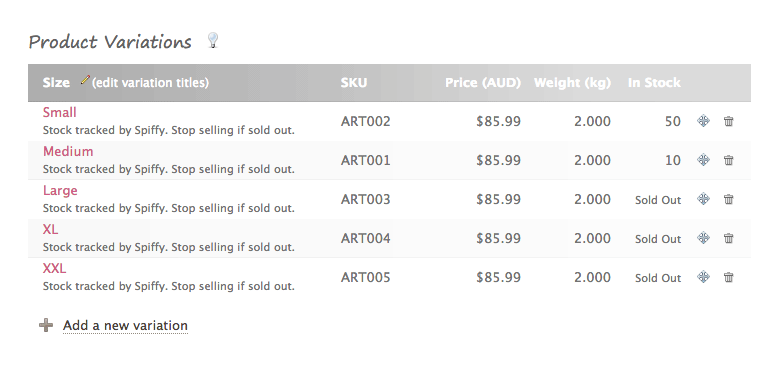The height and width of the screenshot is (374, 779).
Task: Click the stock tracking note under Small
Action: click(168, 130)
